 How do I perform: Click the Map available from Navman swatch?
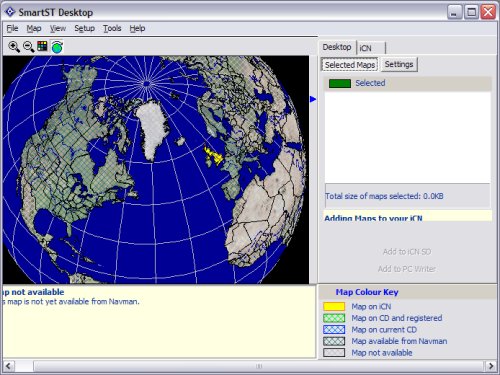point(334,341)
